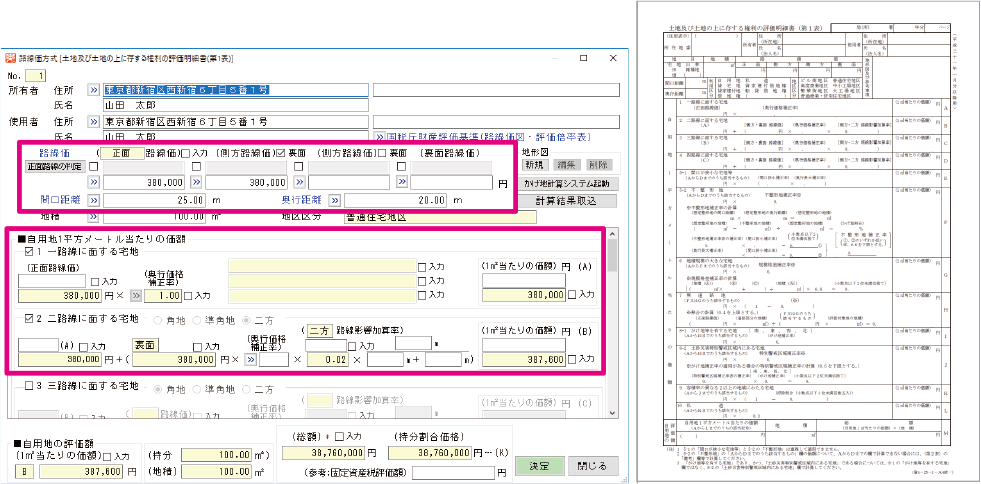The width and height of the screenshot is (981, 484).
Task: Open the >> lookup for 間口距離
Action: click(94, 200)
